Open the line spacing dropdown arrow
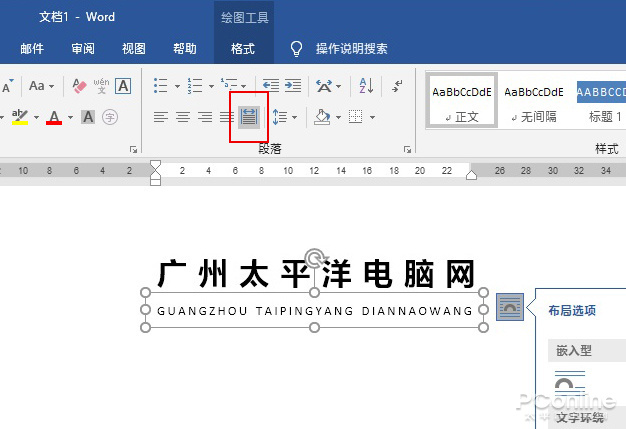Viewport: 626px width, 429px height. pos(294,117)
